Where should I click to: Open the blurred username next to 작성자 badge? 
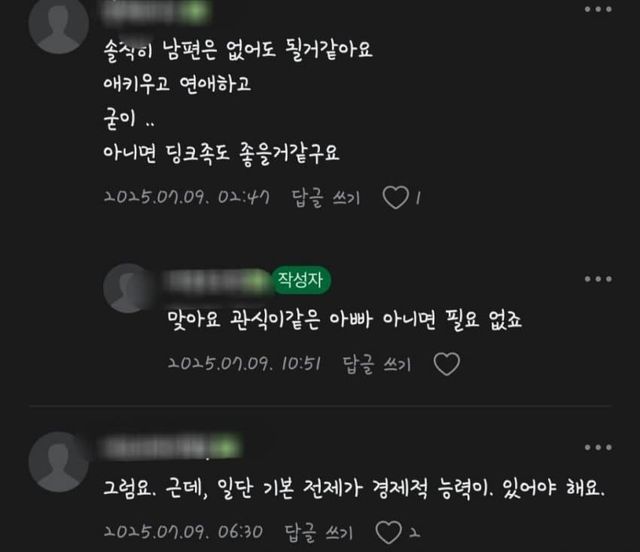217,281
